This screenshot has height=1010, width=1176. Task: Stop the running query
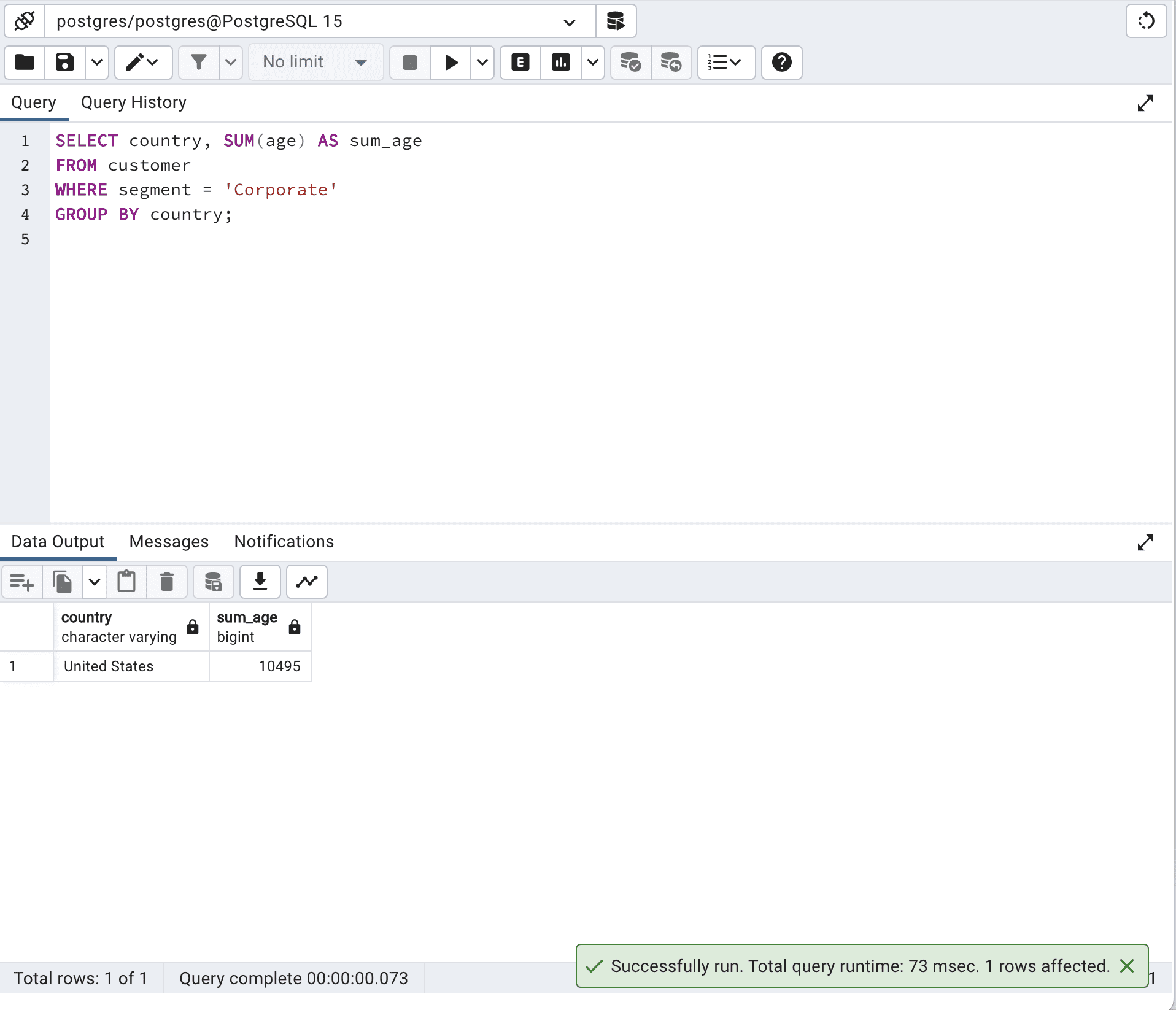(x=409, y=62)
